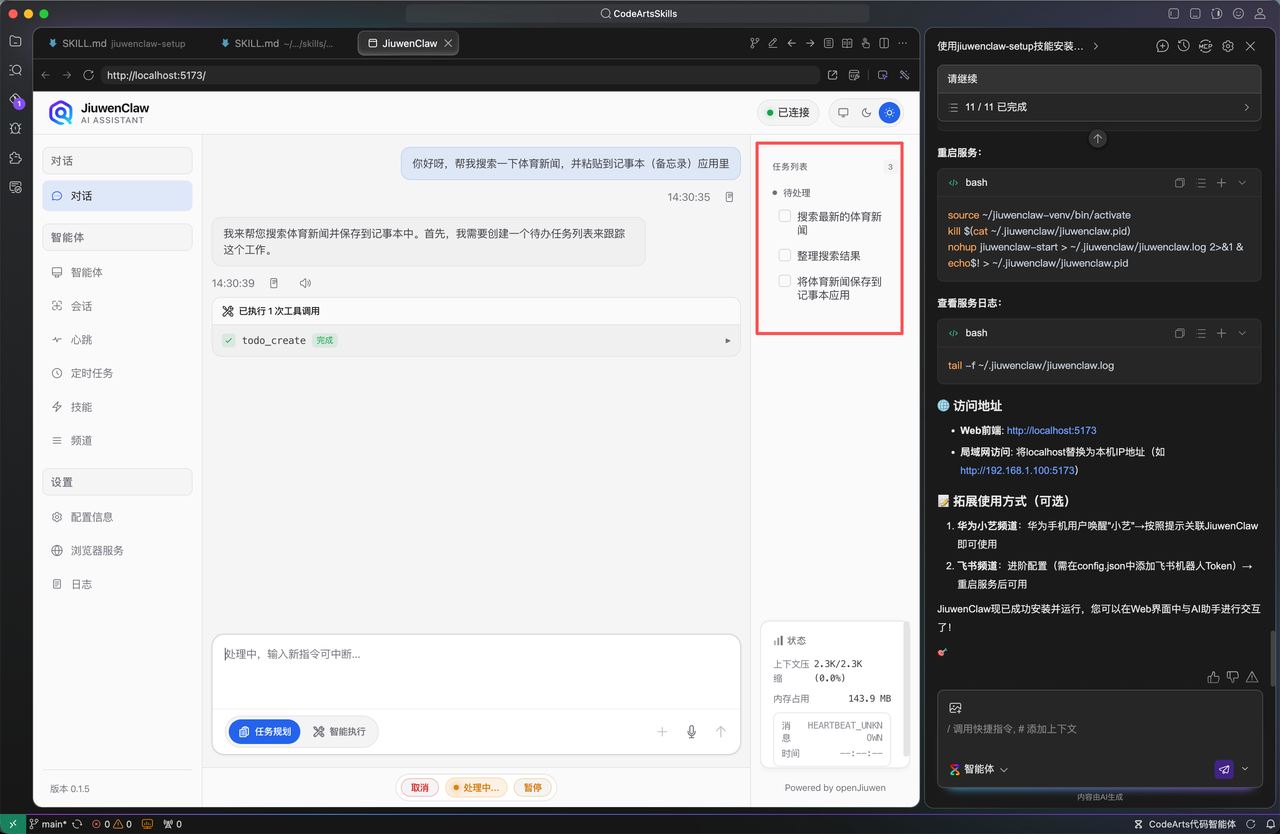1280x834 pixels.
Task: Switch to SKILL.md jiuwenclaw-setup tab
Action: 117,44
